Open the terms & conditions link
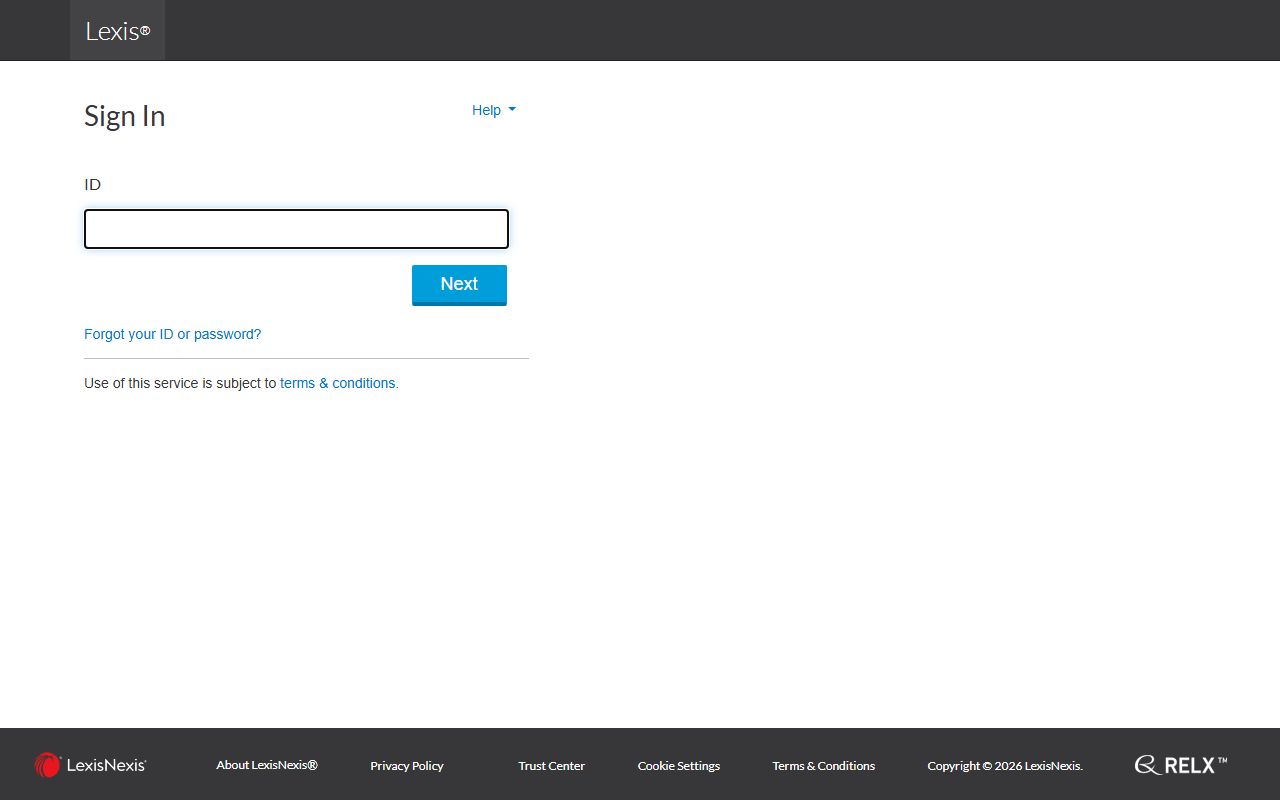The width and height of the screenshot is (1280, 800). 339,383
